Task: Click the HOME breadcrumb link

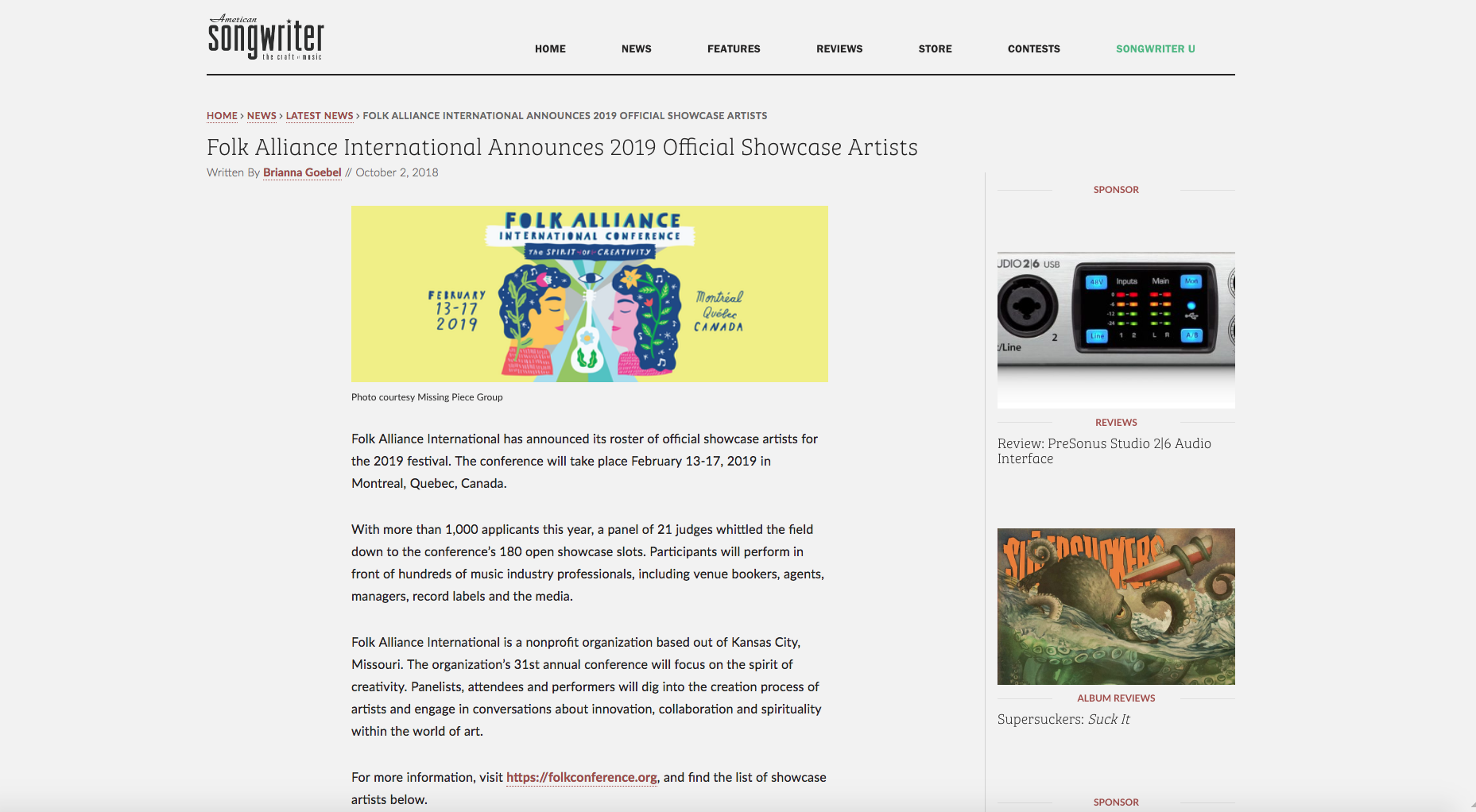Action: [222, 116]
